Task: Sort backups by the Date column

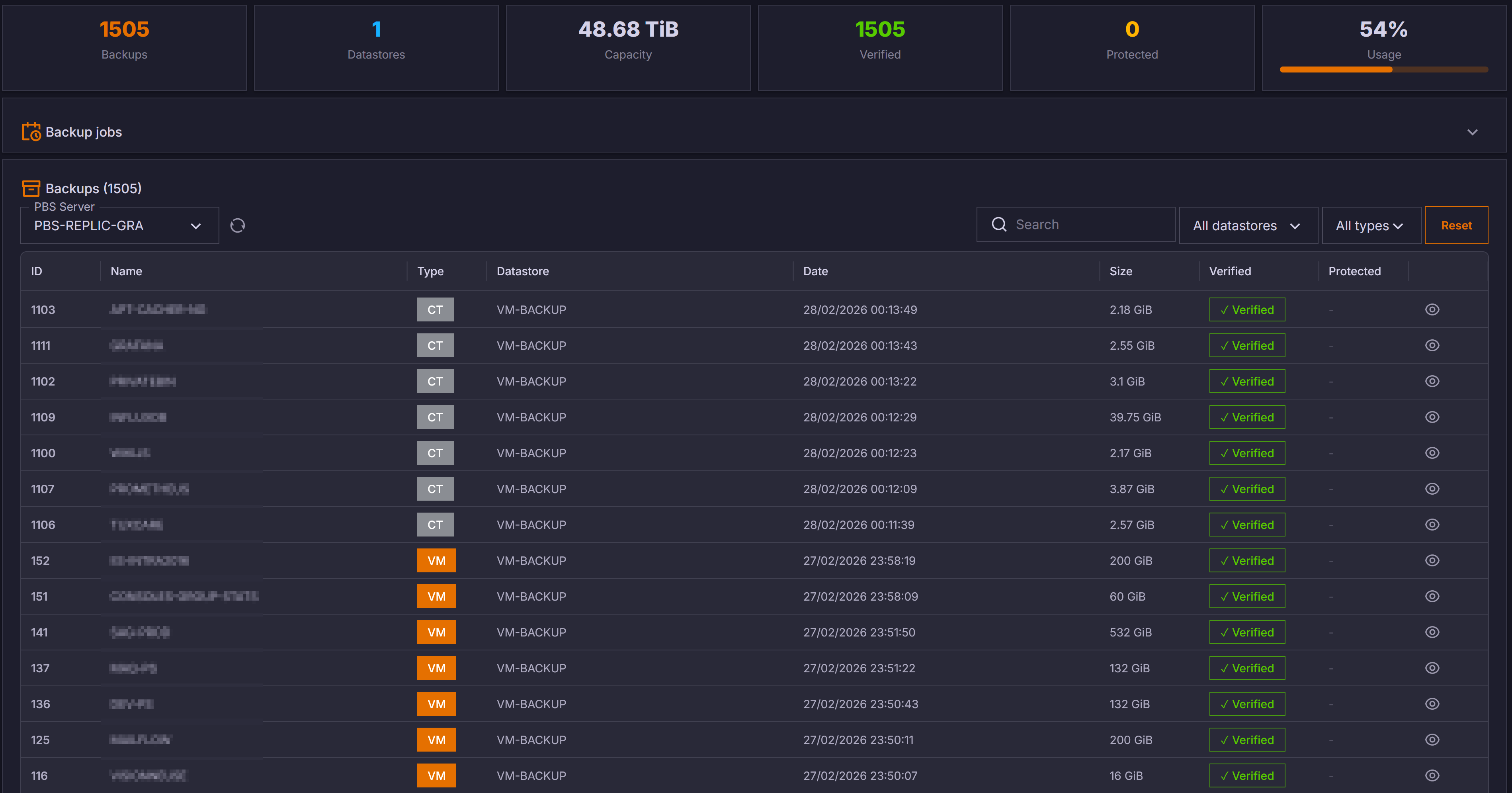Action: click(x=815, y=271)
